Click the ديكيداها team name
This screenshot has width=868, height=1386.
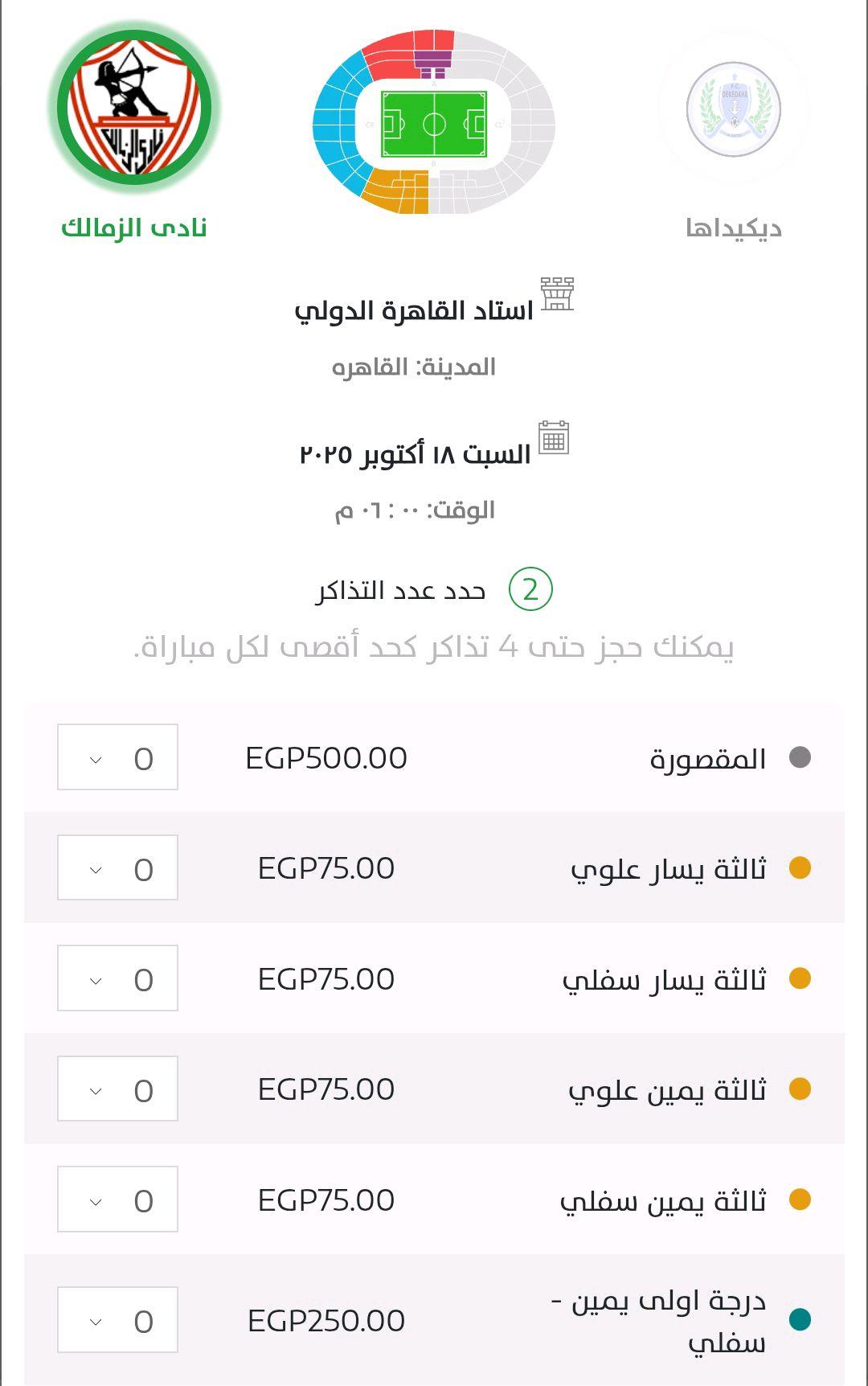(x=733, y=228)
